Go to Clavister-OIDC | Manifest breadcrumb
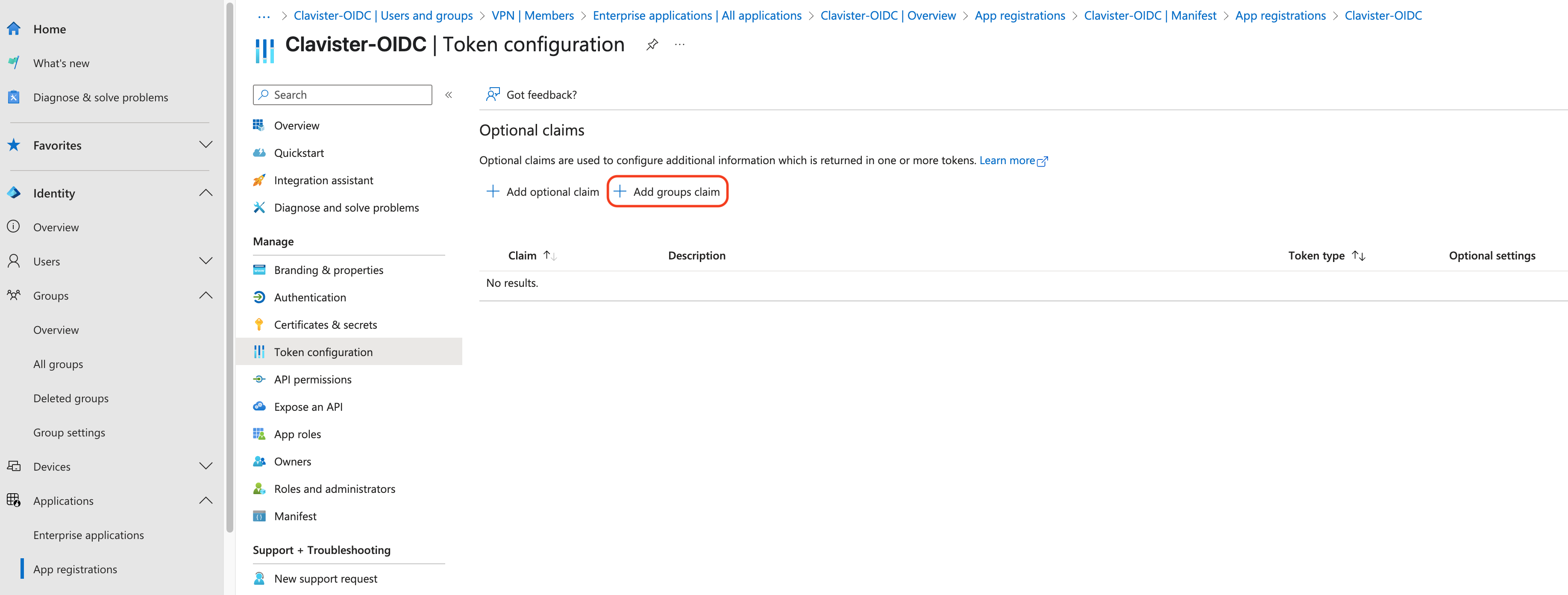This screenshot has height=595, width=1568. pos(1150,15)
